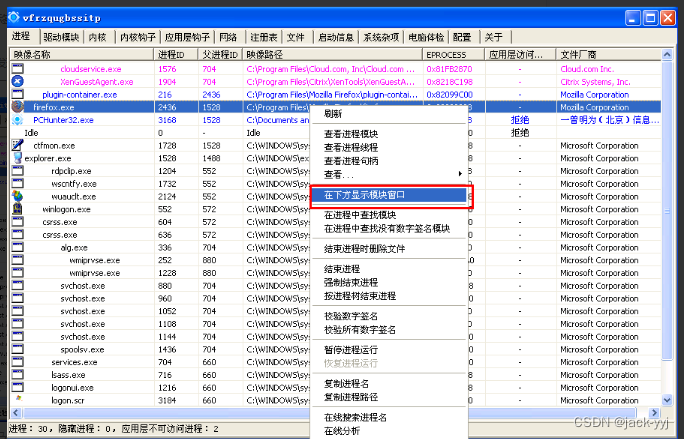Choose 暂停进程运行 menu entry
This screenshot has width=684, height=439.
coord(389,350)
